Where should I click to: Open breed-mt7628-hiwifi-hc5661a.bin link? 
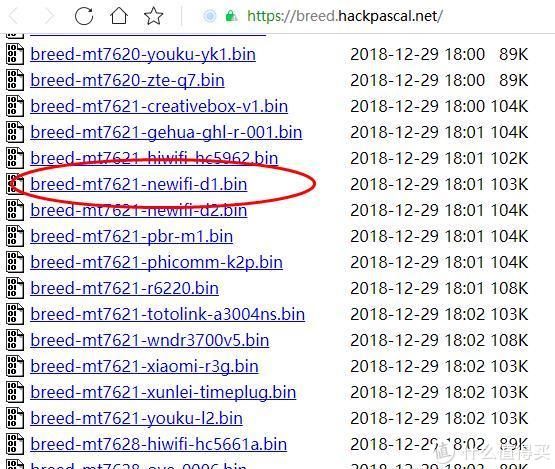coord(158,445)
